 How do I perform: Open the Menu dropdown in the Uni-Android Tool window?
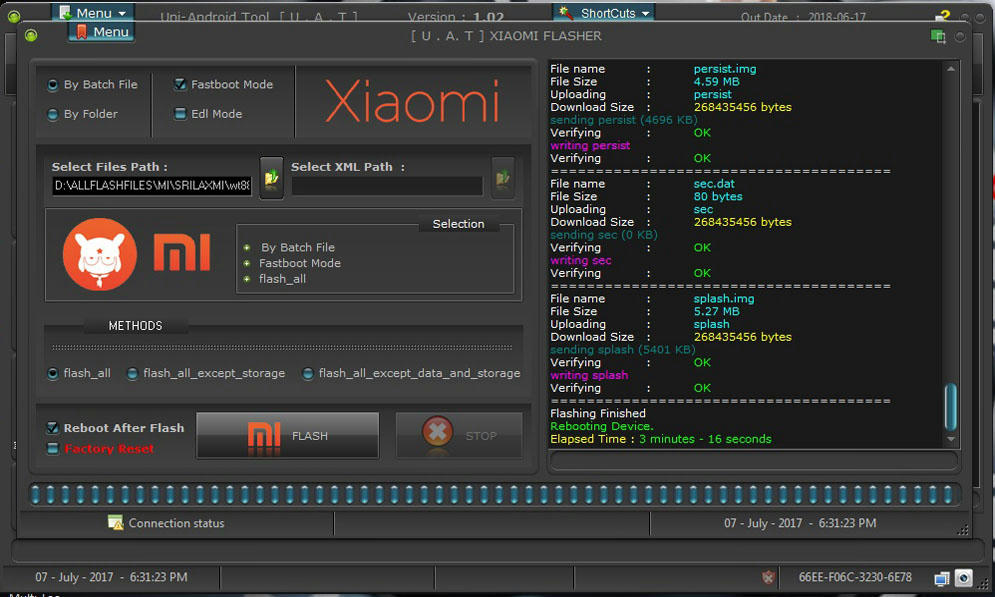93,13
